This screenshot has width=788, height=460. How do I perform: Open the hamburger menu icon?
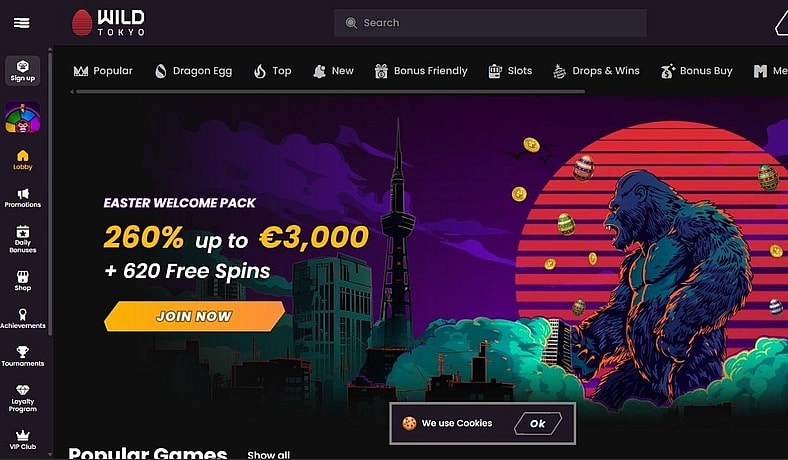pos(22,23)
